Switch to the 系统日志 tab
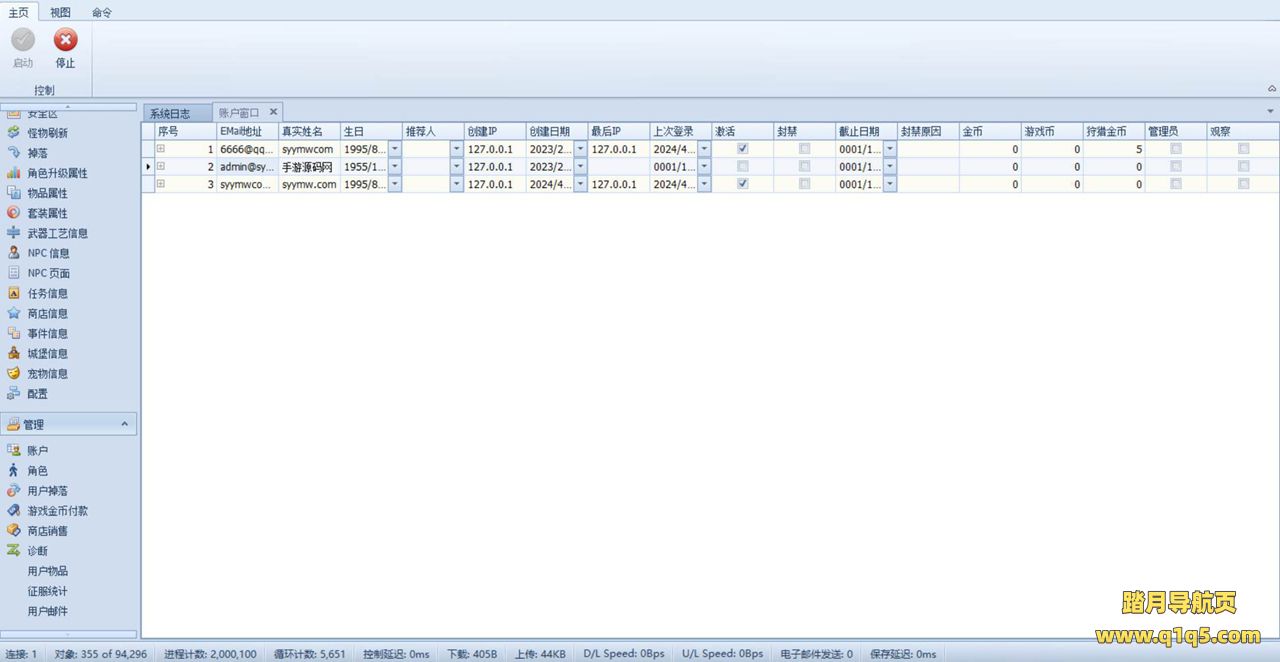The width and height of the screenshot is (1280, 662). point(171,113)
